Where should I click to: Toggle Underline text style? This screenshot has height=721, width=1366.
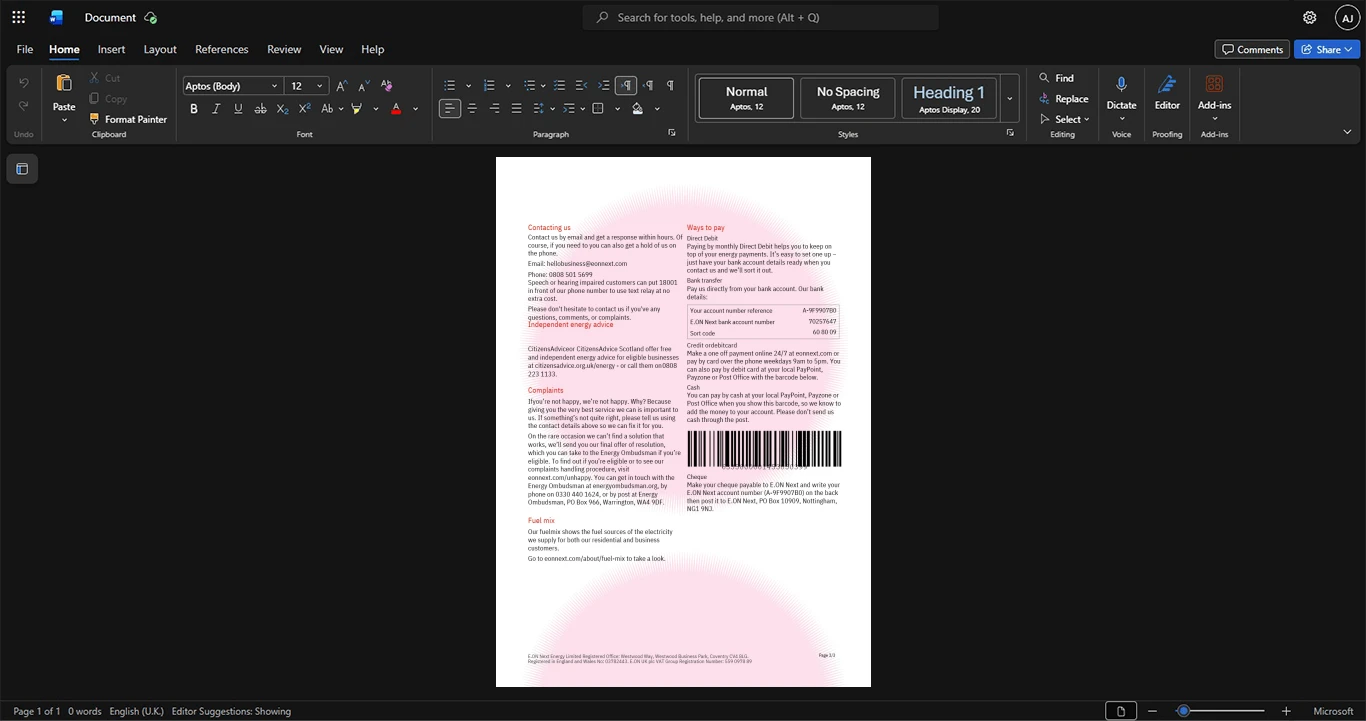click(x=238, y=109)
